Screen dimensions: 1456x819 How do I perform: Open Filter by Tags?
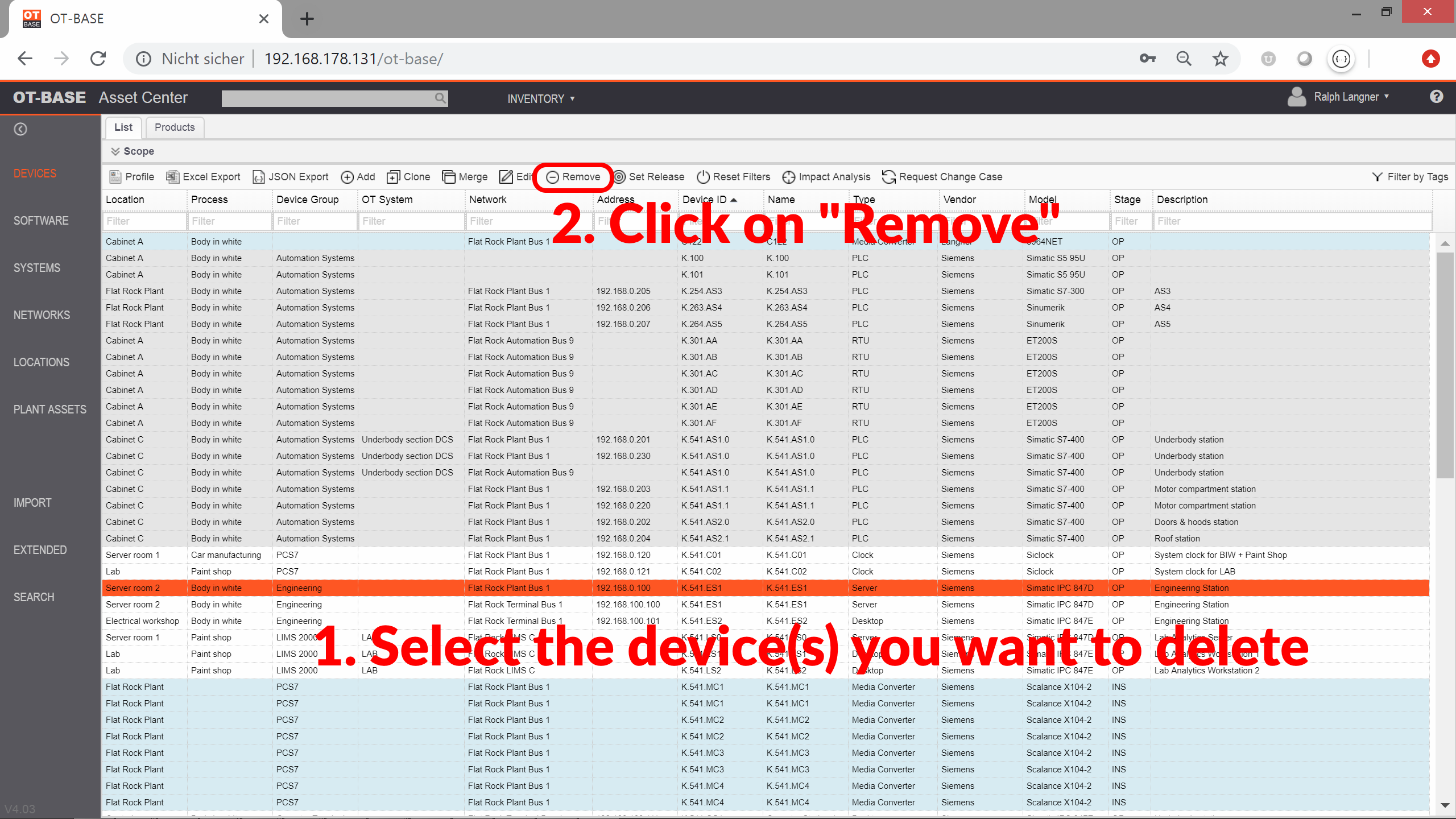click(1410, 177)
